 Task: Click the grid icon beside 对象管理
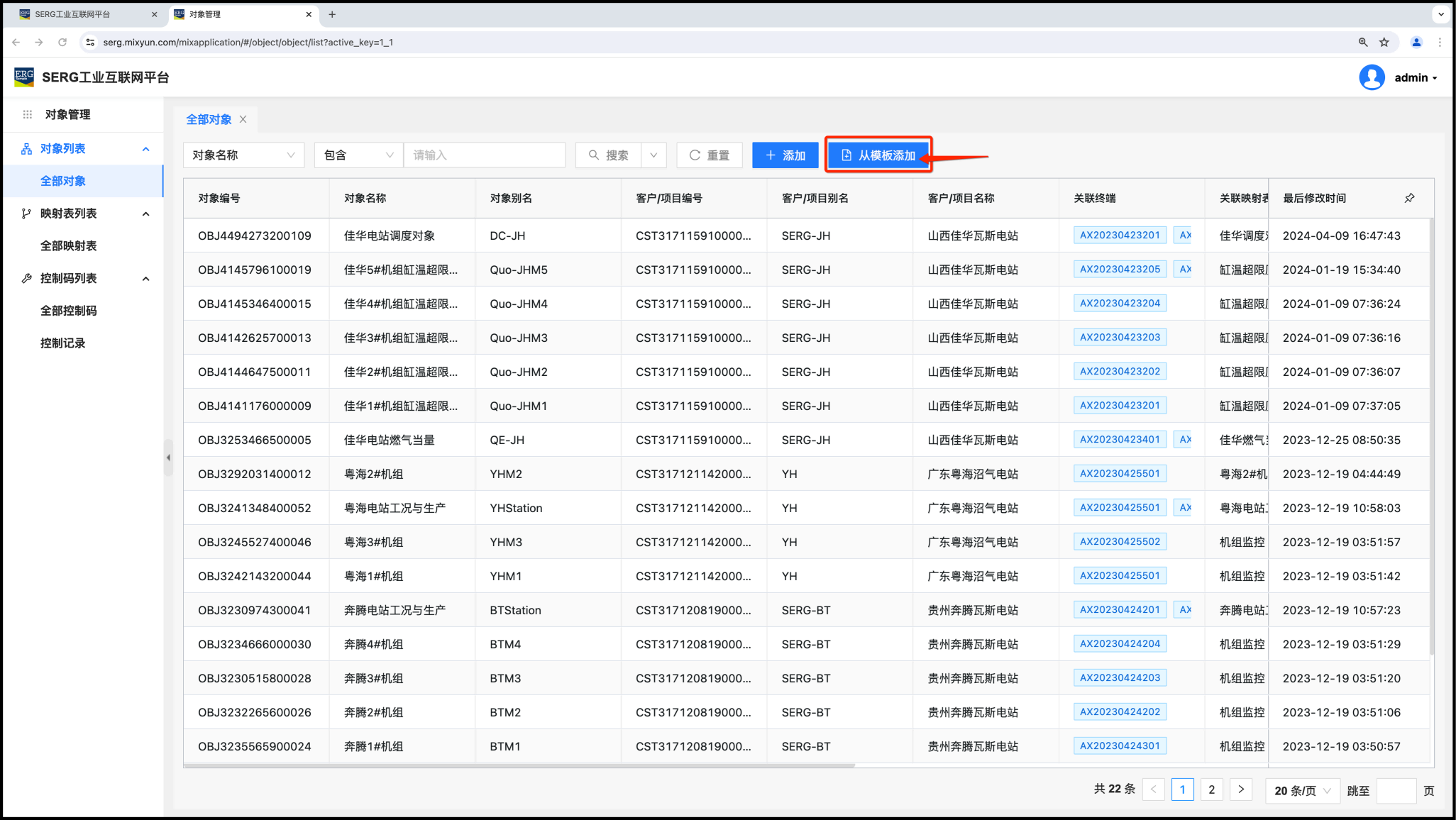pyautogui.click(x=28, y=114)
